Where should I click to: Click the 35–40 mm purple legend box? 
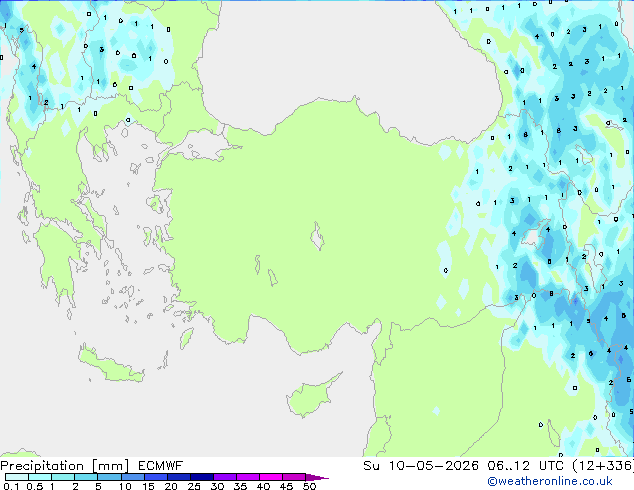point(247,477)
